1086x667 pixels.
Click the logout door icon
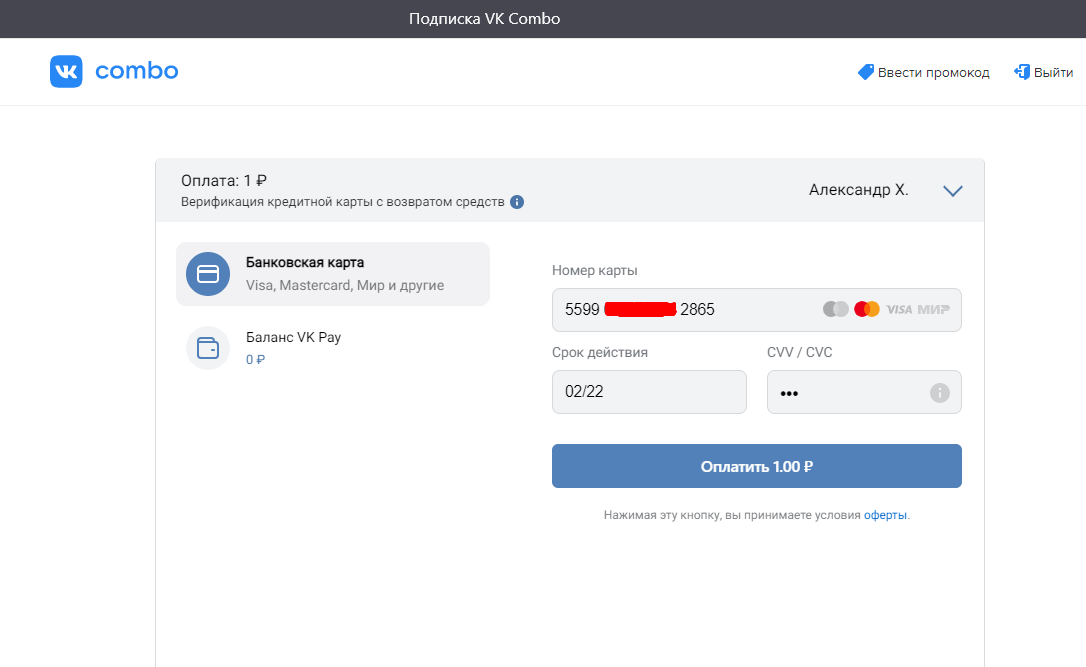click(x=1022, y=72)
